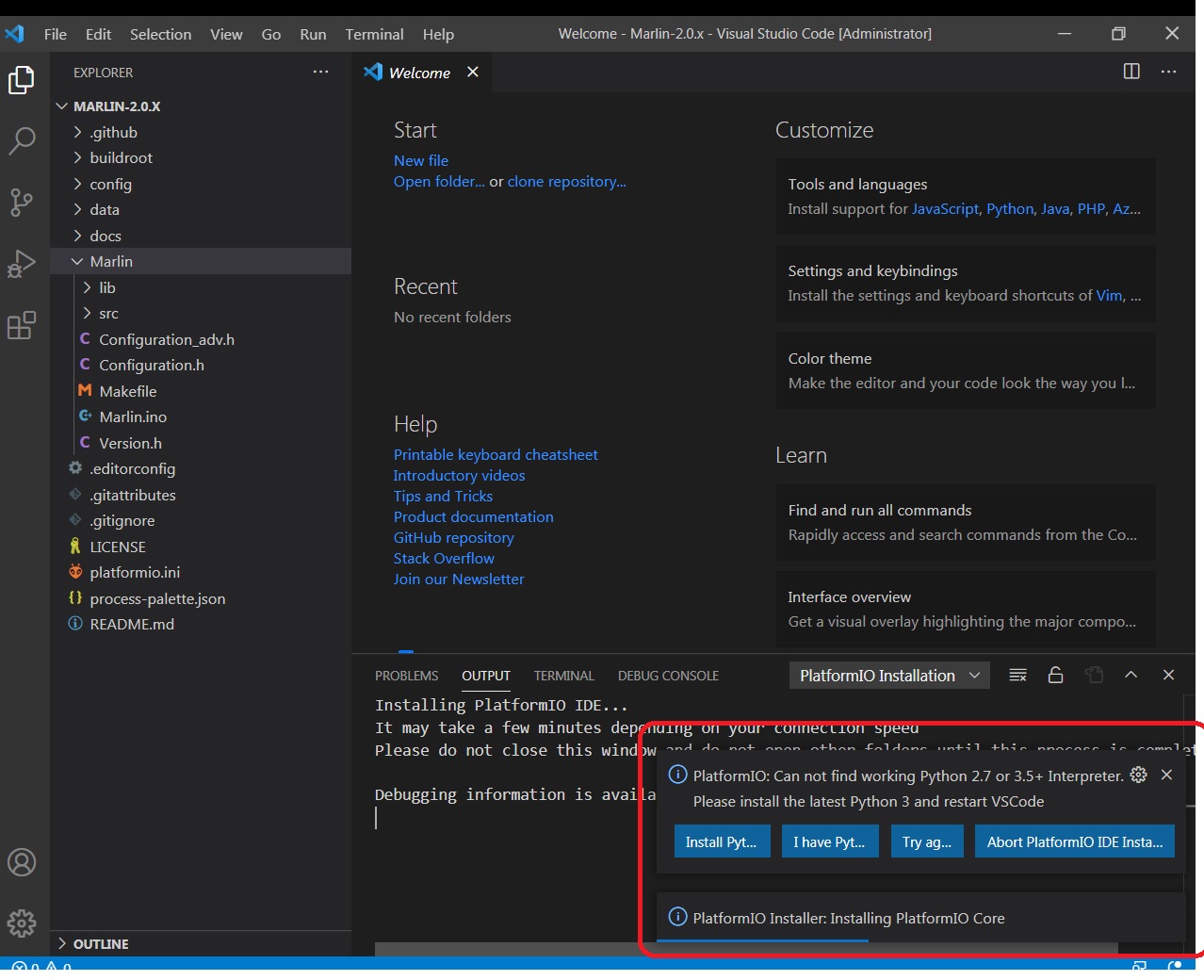Viewport: 1204px width, 980px height.
Task: Open the Manage gear in activity bar
Action: [x=22, y=923]
